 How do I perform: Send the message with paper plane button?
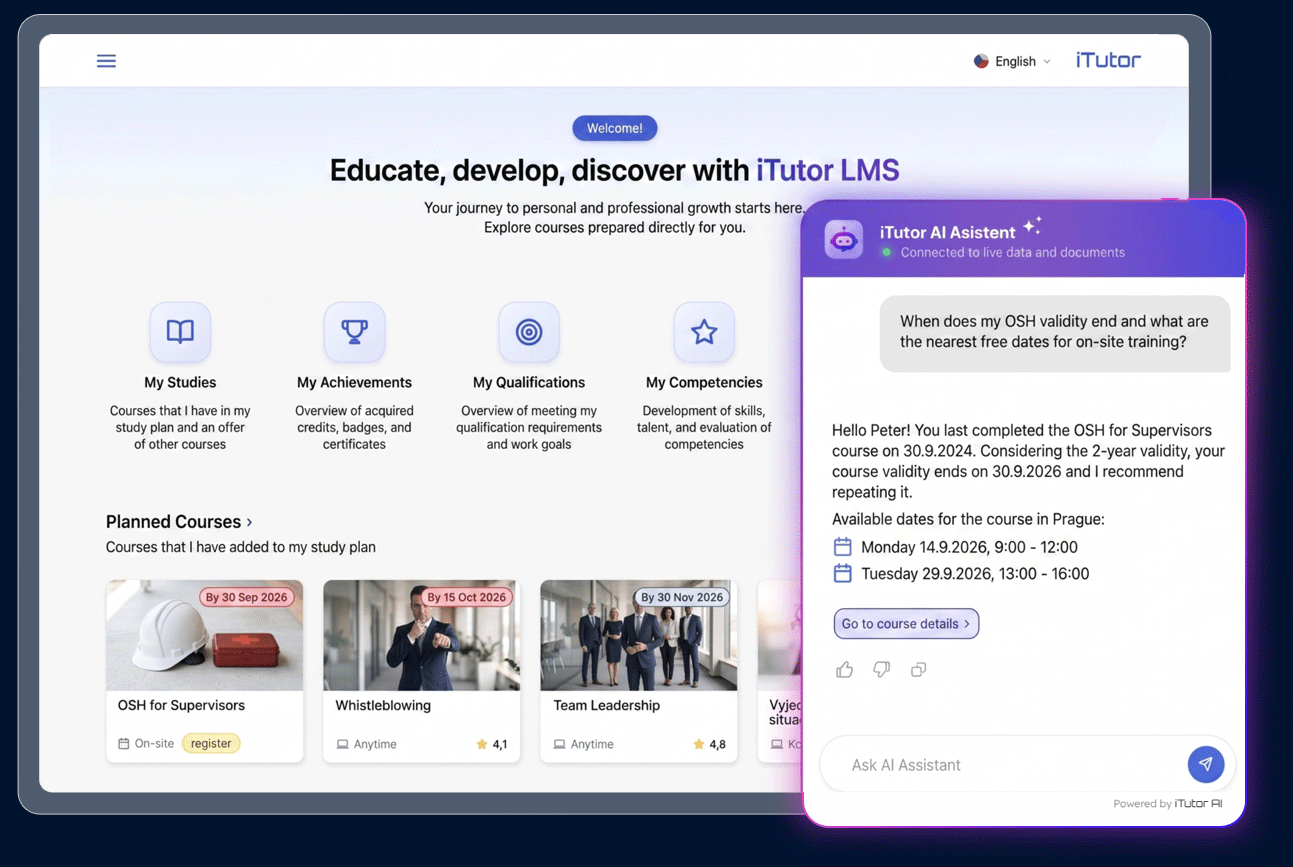pyautogui.click(x=1206, y=764)
